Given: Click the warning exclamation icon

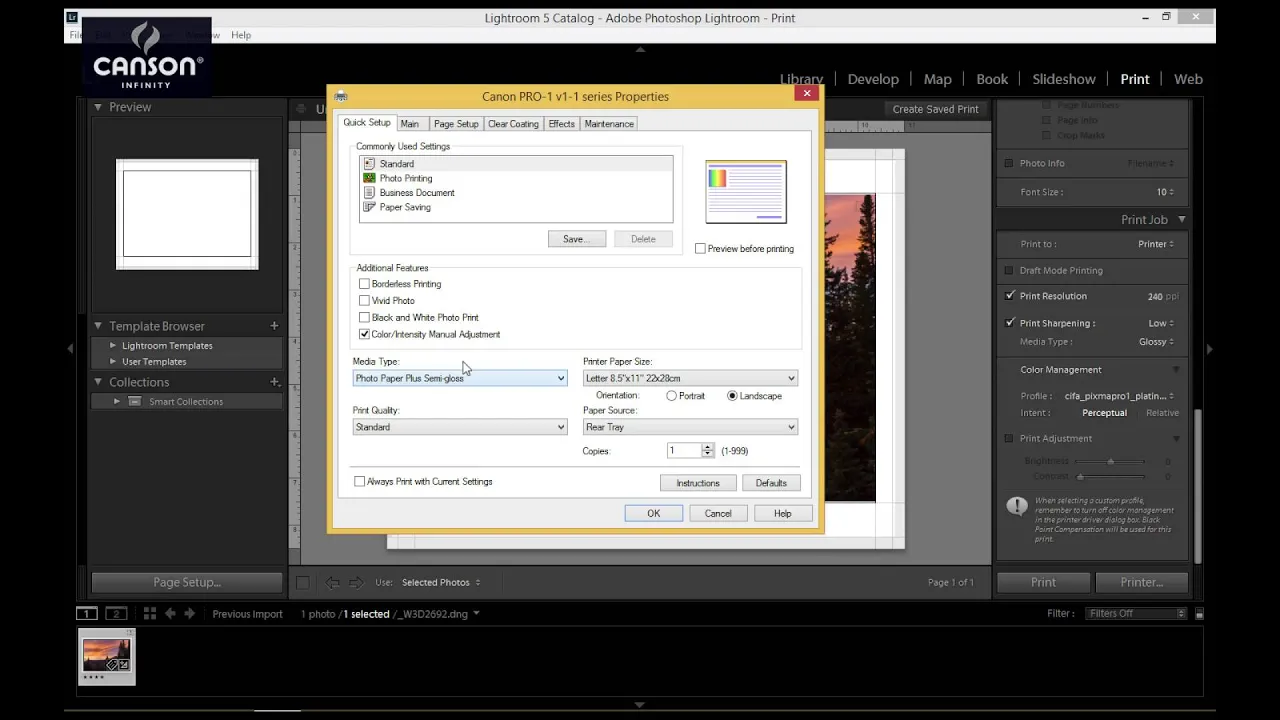Looking at the screenshot, I should point(1017,506).
